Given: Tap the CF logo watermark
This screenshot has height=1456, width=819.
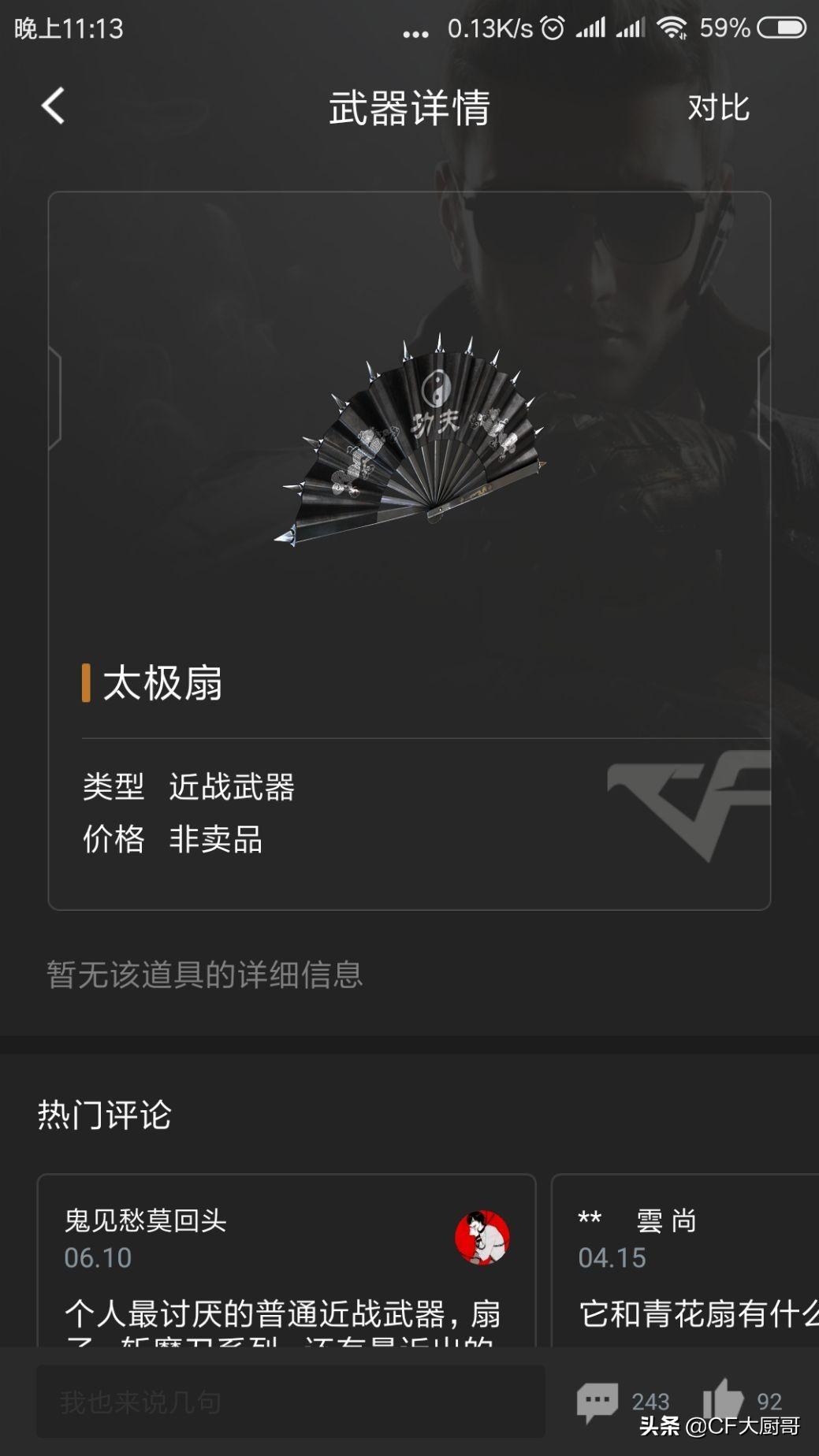Looking at the screenshot, I should (689, 805).
